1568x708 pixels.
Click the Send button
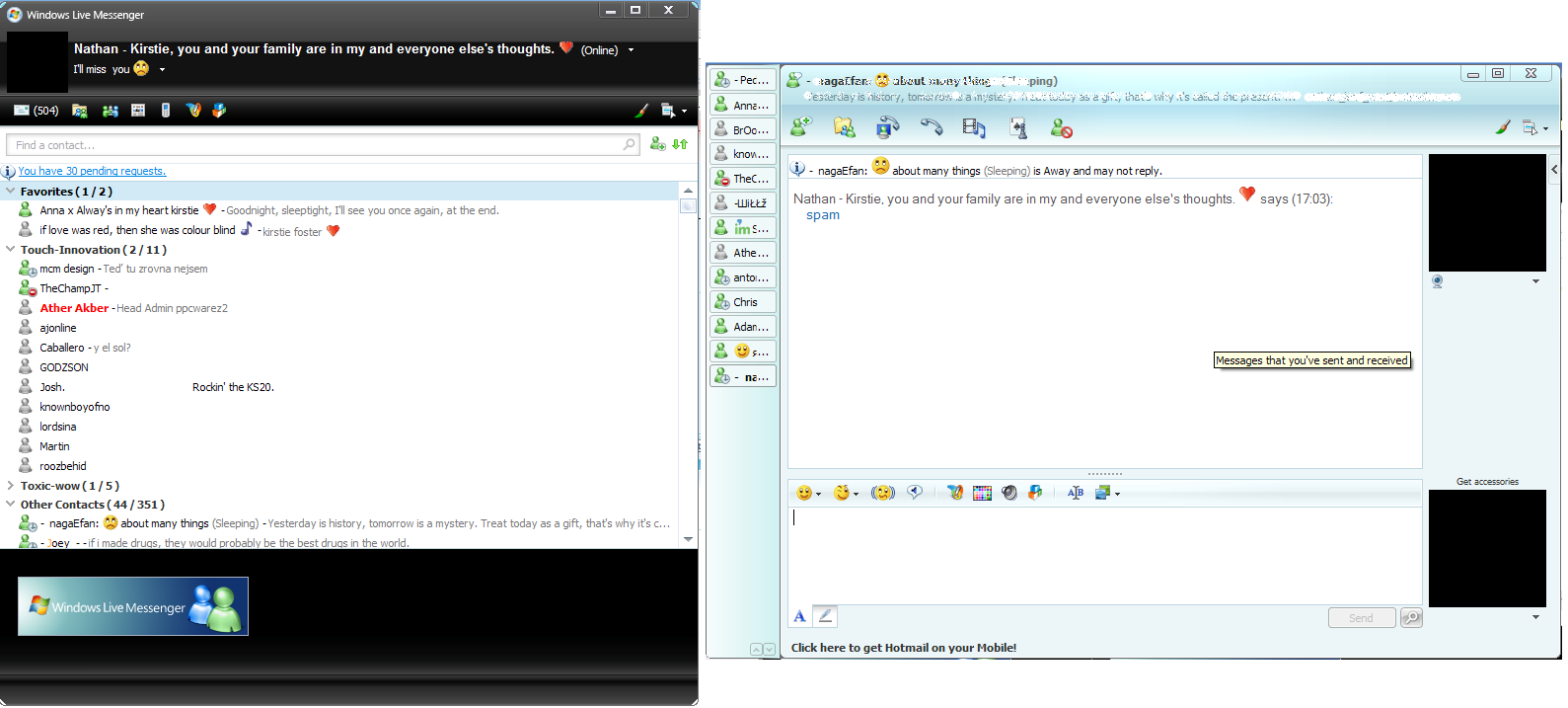(x=1362, y=618)
